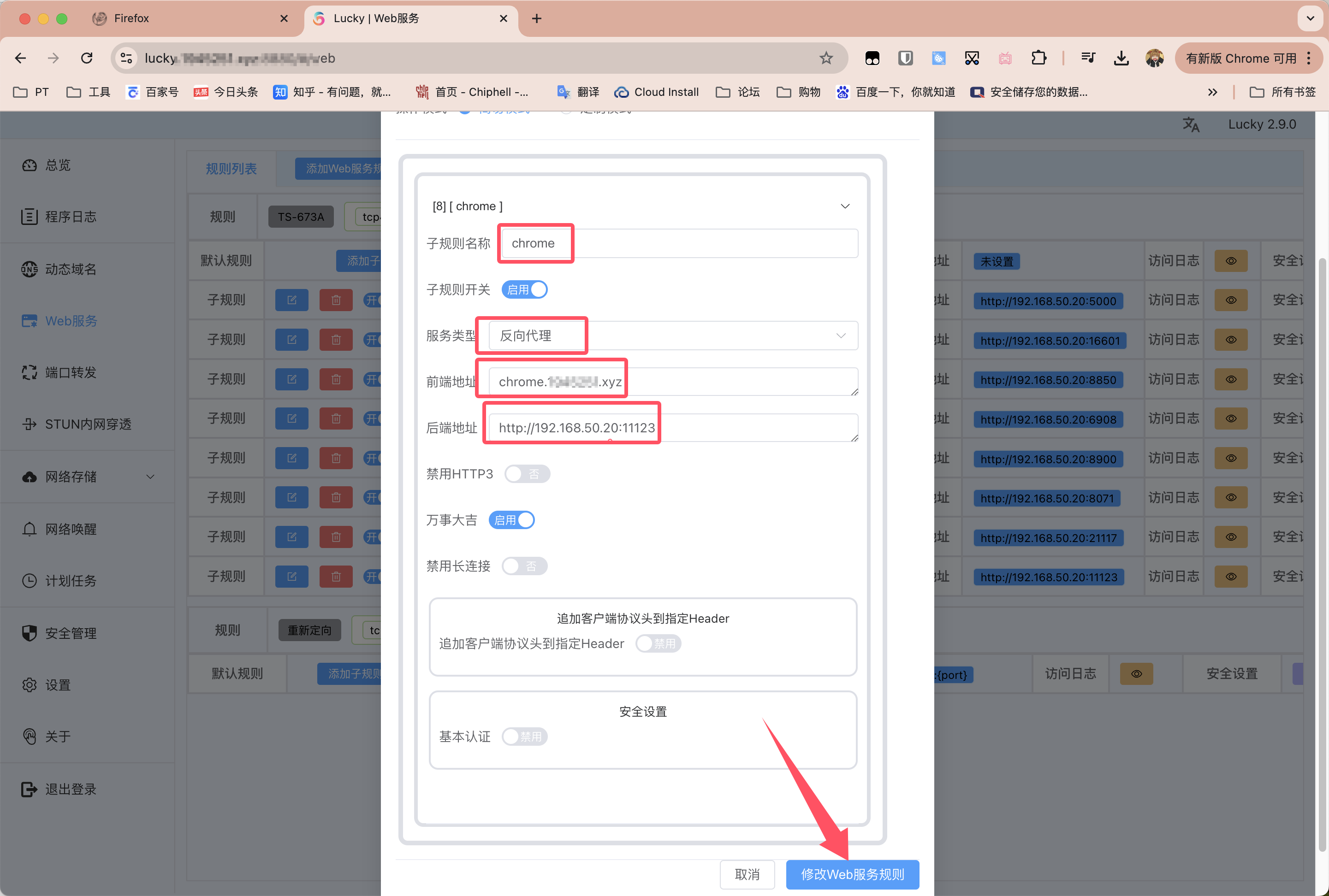
Task: Toggle the 基本认证 basic auth switch
Action: (524, 737)
